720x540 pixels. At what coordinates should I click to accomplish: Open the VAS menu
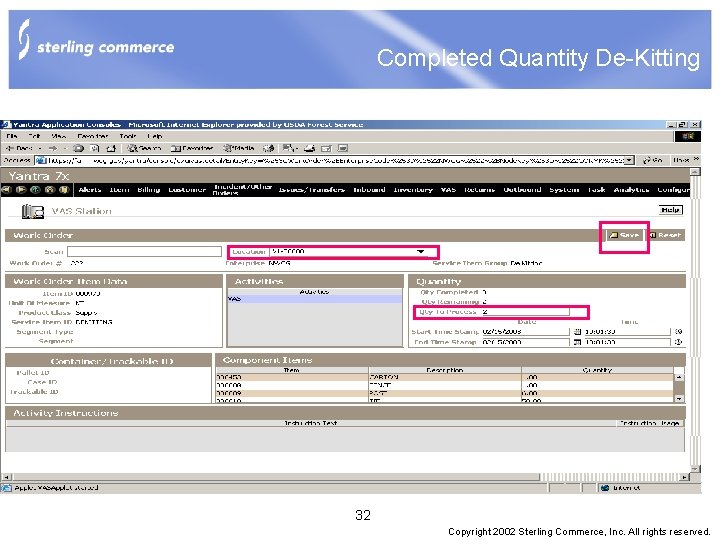(x=448, y=190)
